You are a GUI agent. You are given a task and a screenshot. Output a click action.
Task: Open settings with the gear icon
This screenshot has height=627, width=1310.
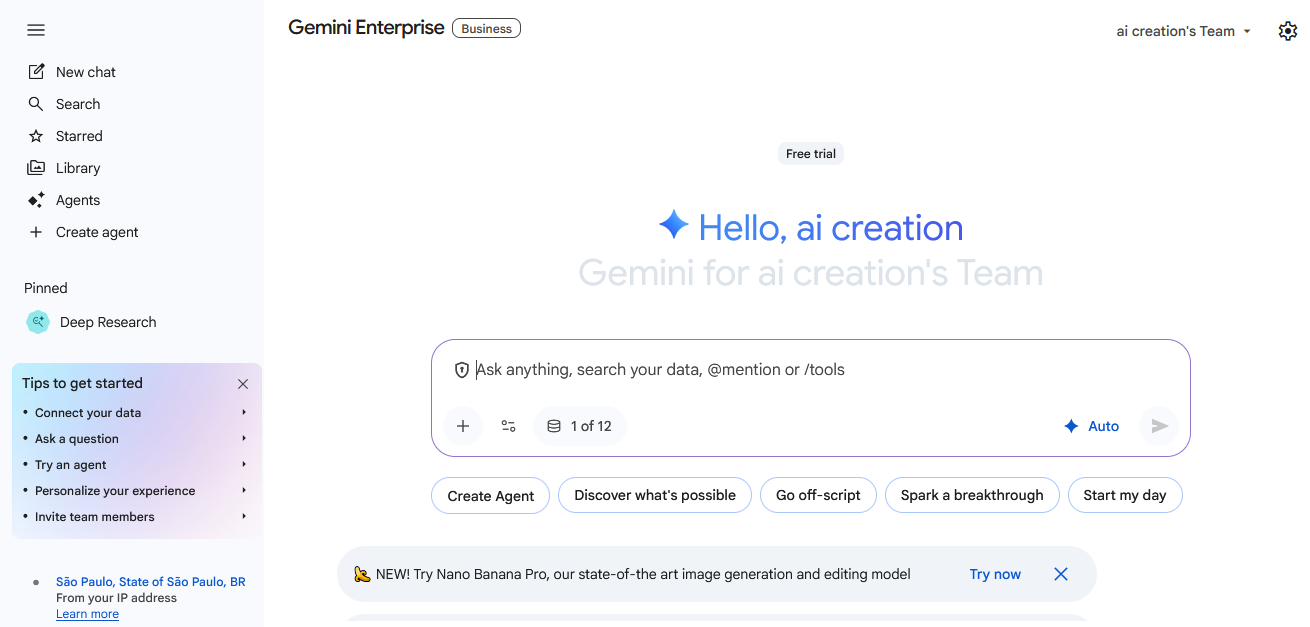point(1288,31)
